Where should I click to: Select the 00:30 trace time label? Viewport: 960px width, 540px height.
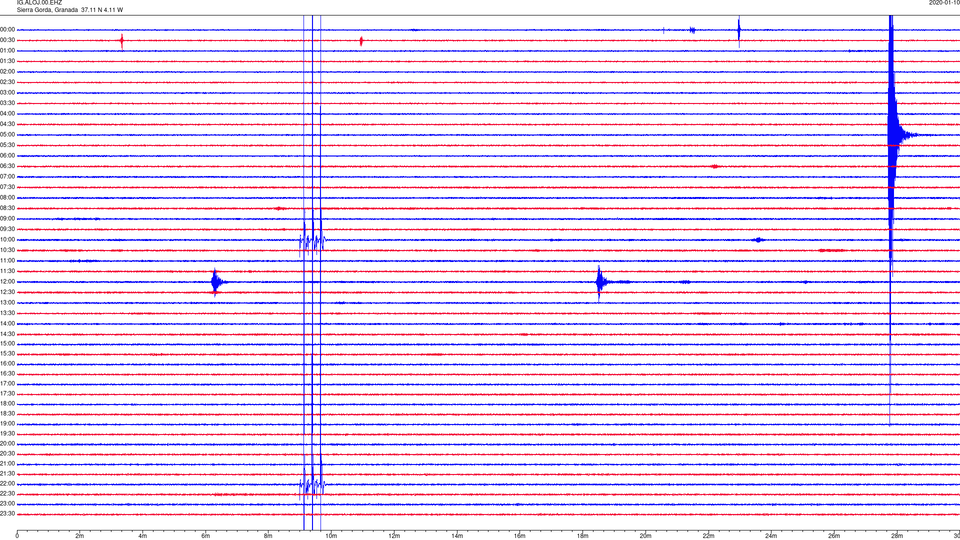(x=7, y=40)
